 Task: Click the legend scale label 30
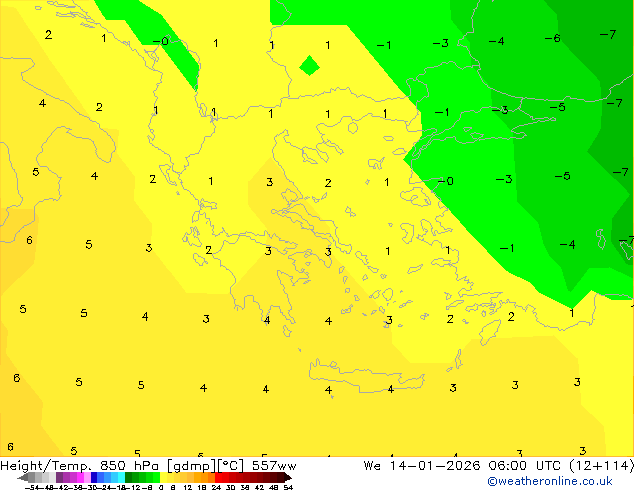230,487
